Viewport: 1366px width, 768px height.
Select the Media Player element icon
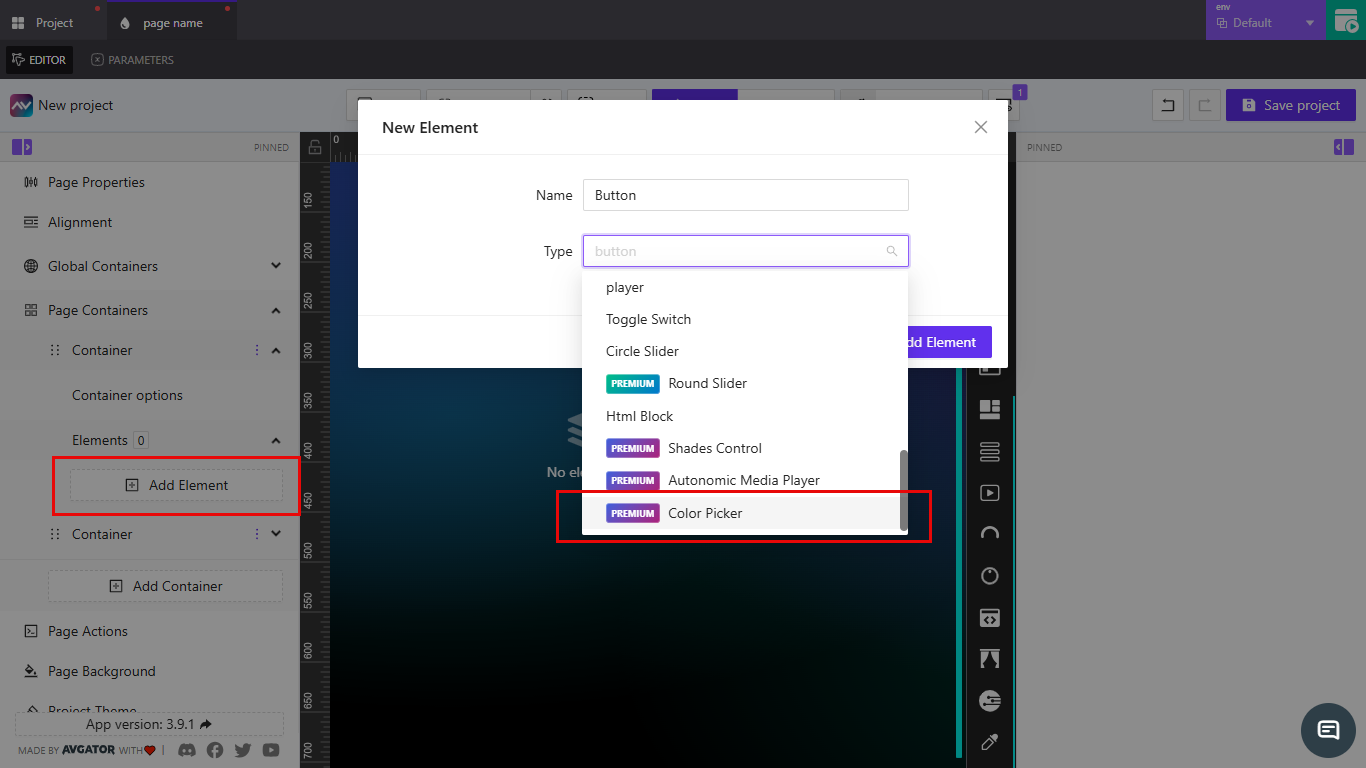pyautogui.click(x=989, y=492)
